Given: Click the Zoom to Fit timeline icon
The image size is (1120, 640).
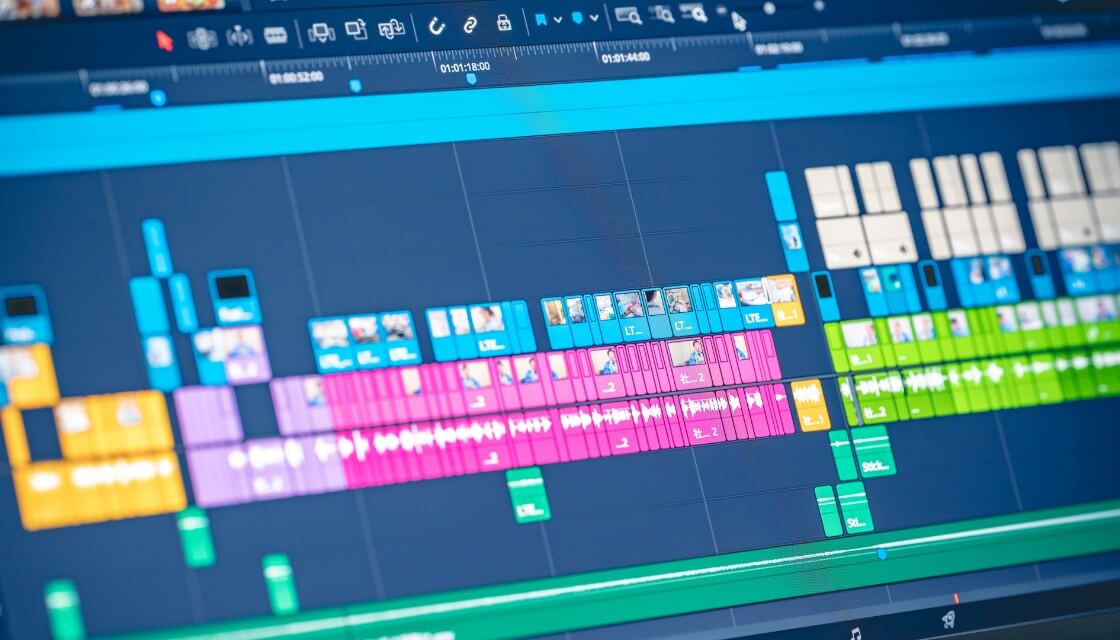Looking at the screenshot, I should 628,15.
